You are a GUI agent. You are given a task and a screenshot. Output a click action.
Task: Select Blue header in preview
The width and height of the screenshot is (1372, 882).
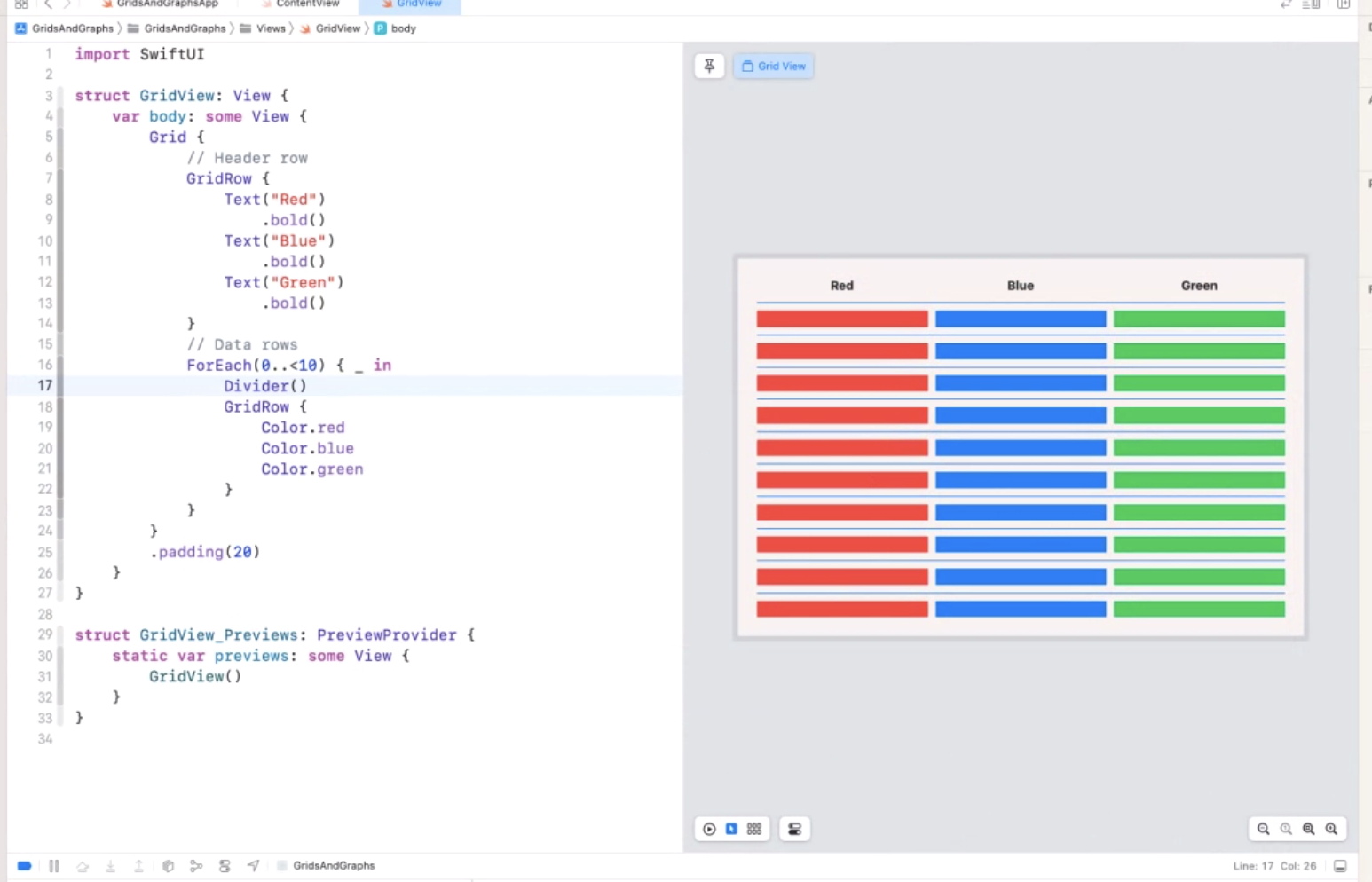(x=1021, y=286)
